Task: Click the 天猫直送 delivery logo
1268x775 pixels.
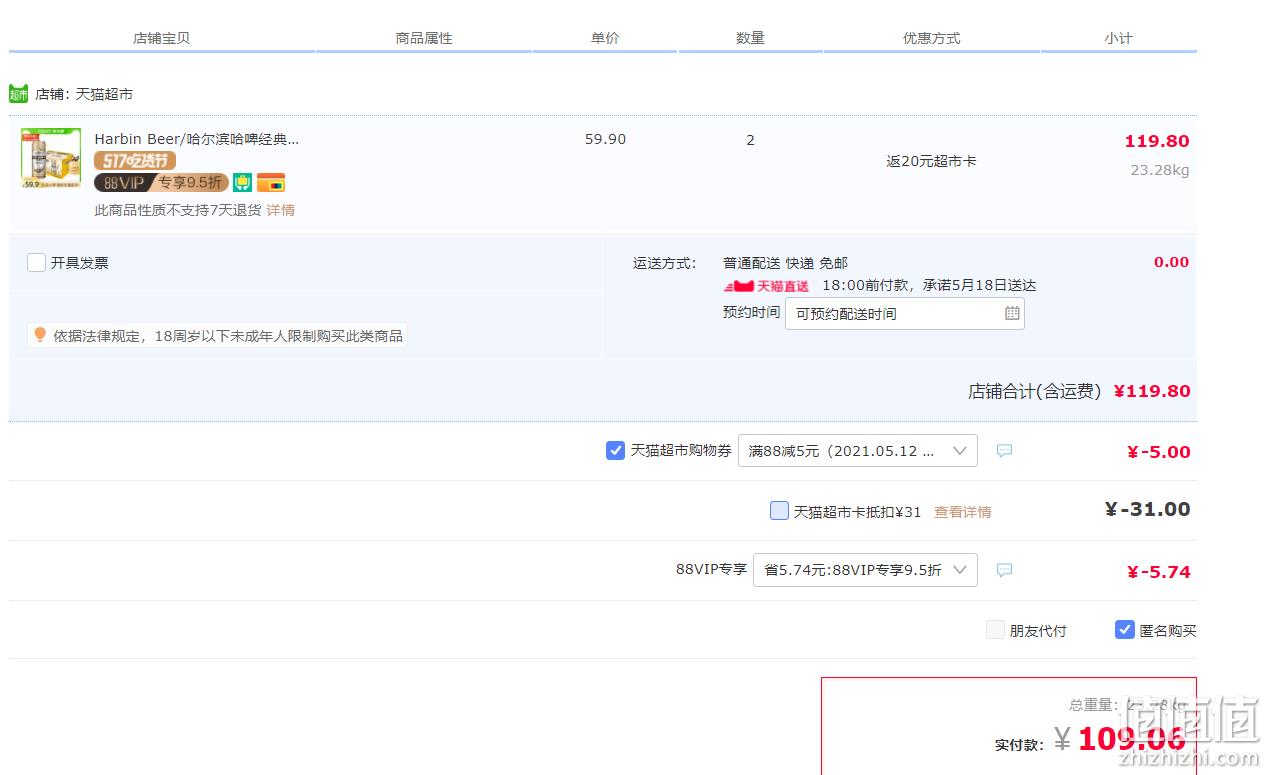Action: (767, 286)
